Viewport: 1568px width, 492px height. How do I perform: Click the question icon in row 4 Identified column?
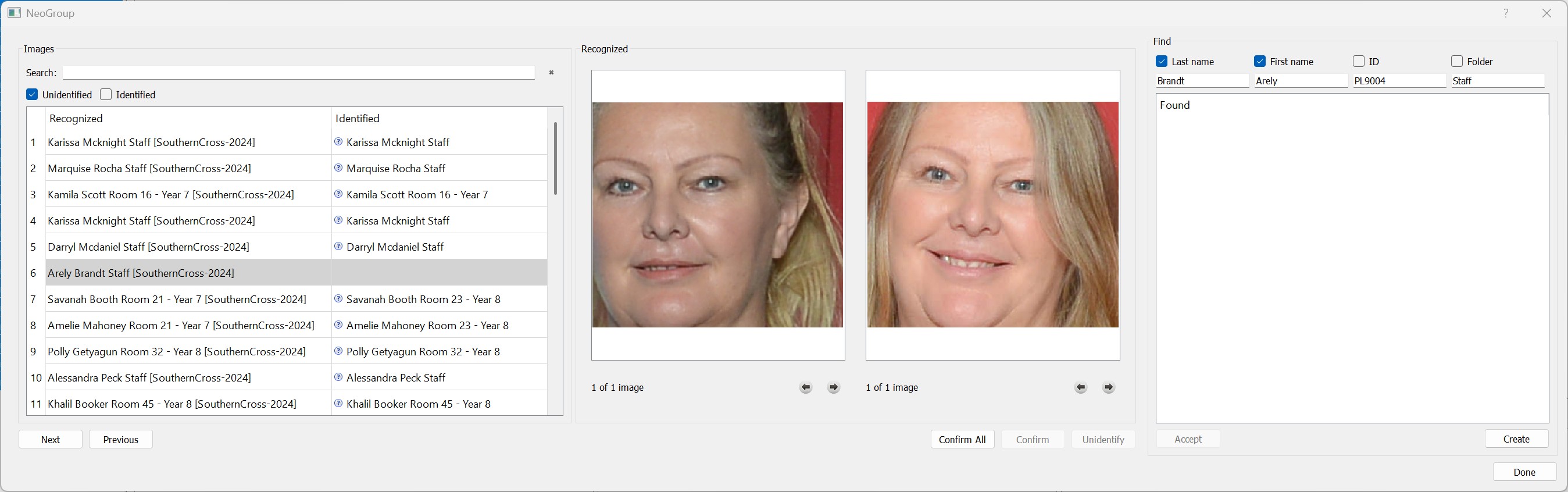(x=338, y=220)
